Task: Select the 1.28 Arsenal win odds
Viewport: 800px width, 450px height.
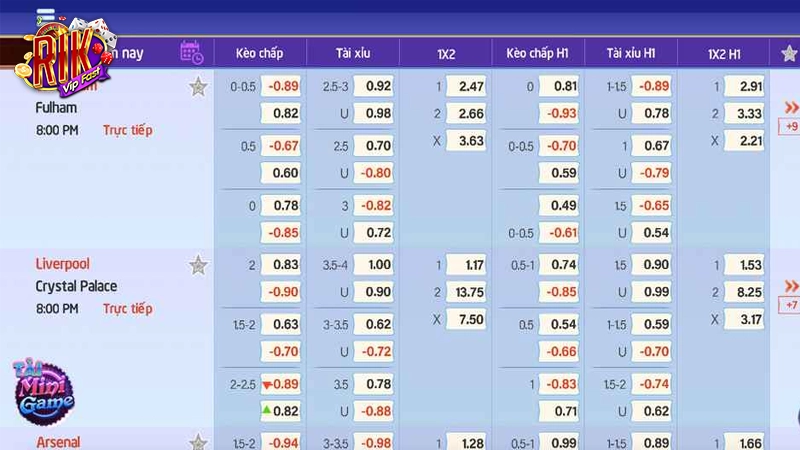Action: [x=466, y=442]
